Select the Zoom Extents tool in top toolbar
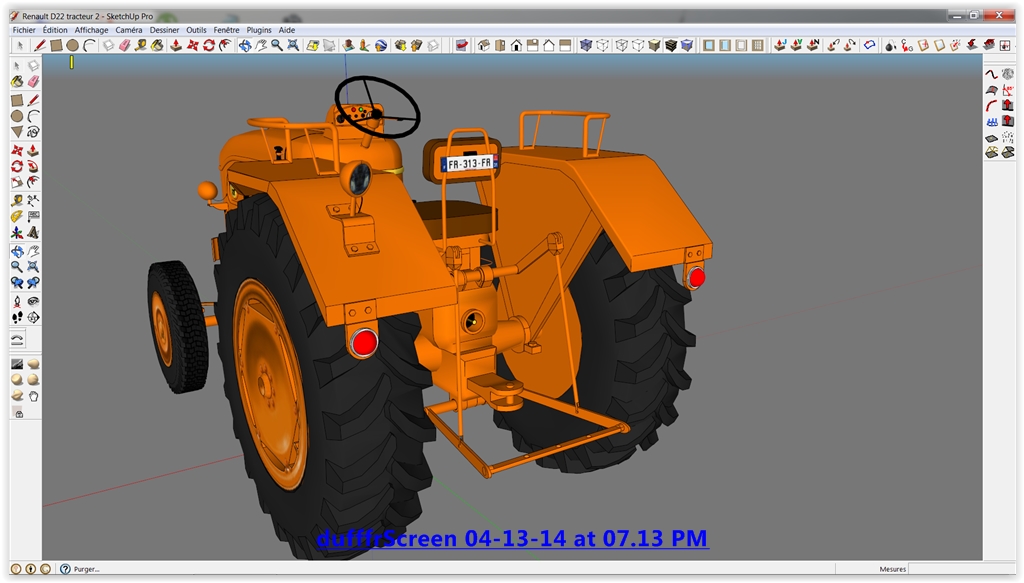 coord(293,45)
